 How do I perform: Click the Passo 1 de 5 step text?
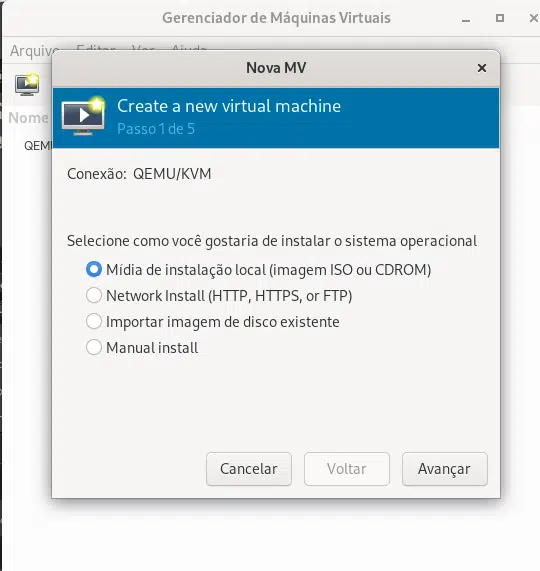[156, 129]
